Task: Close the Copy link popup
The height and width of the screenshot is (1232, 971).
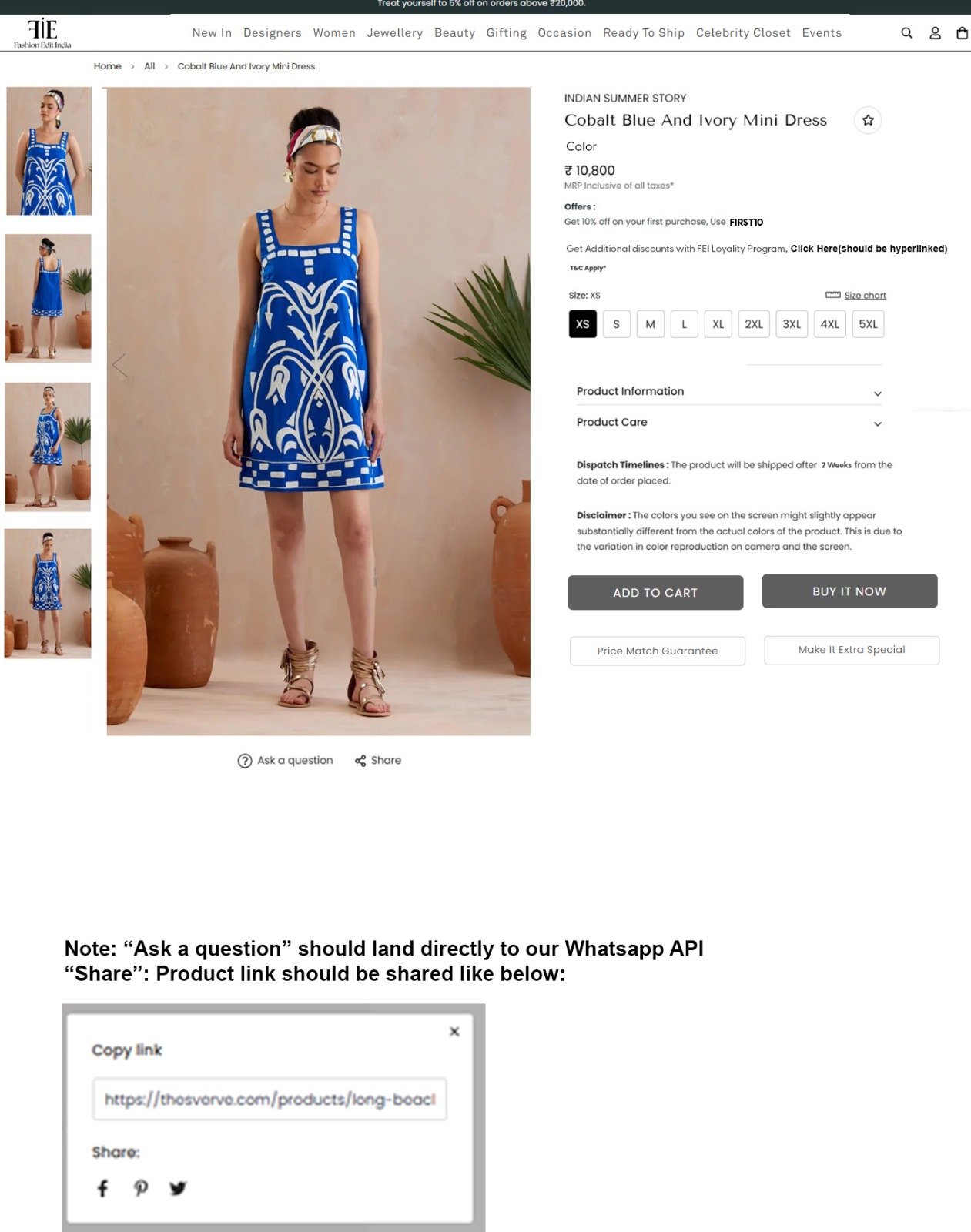Action: pos(454,1031)
